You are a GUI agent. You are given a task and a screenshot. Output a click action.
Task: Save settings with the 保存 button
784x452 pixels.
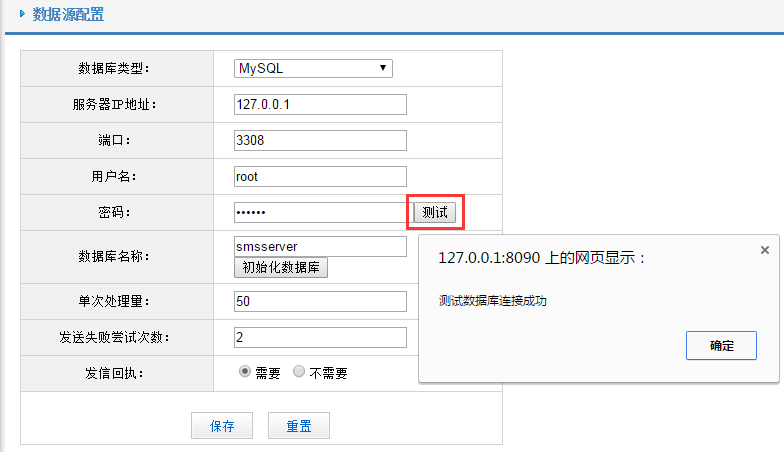(x=222, y=426)
